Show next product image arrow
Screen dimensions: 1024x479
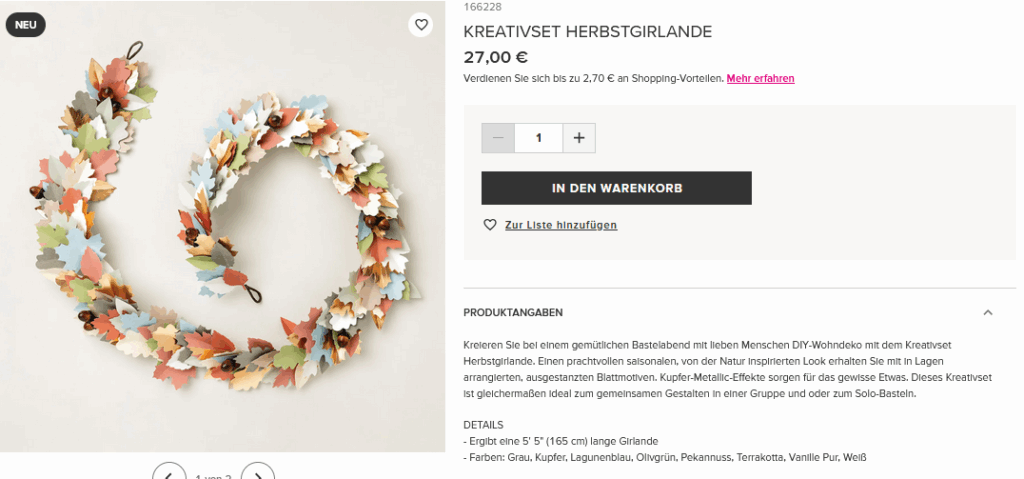[258, 473]
